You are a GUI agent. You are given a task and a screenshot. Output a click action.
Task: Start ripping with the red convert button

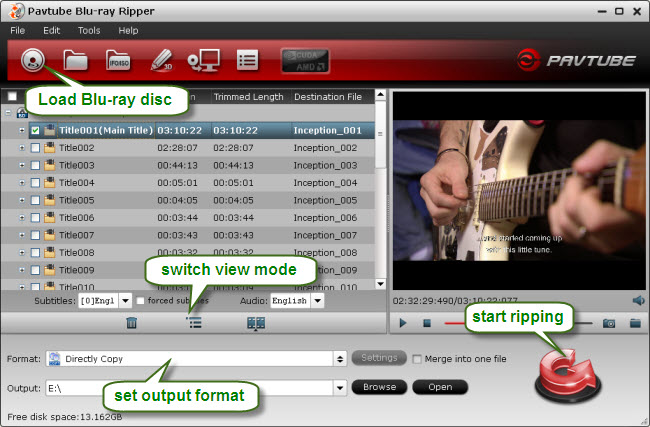568,375
